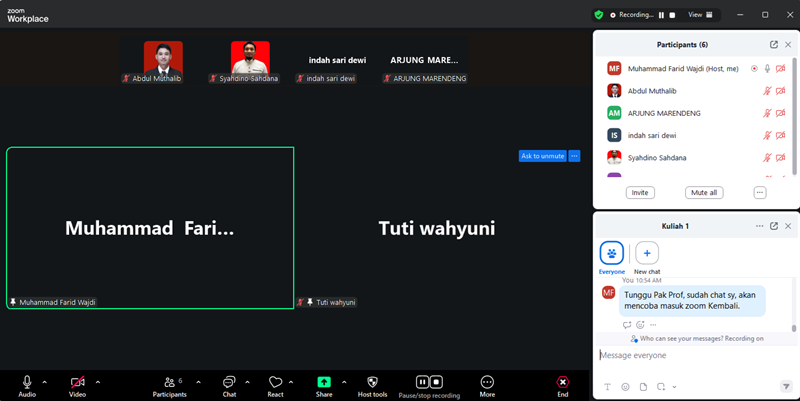The height and width of the screenshot is (401, 800).
Task: Click video-off icon for ARJUNG MARENDENG
Action: [780, 113]
